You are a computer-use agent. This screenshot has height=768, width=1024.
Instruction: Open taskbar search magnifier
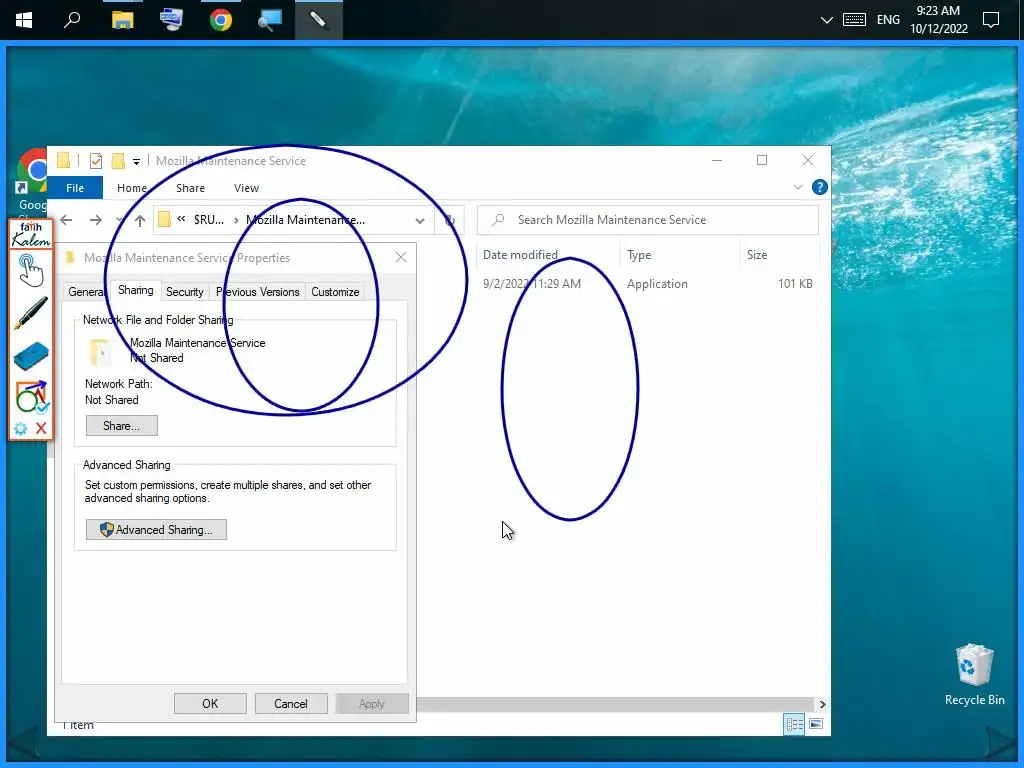(72, 20)
